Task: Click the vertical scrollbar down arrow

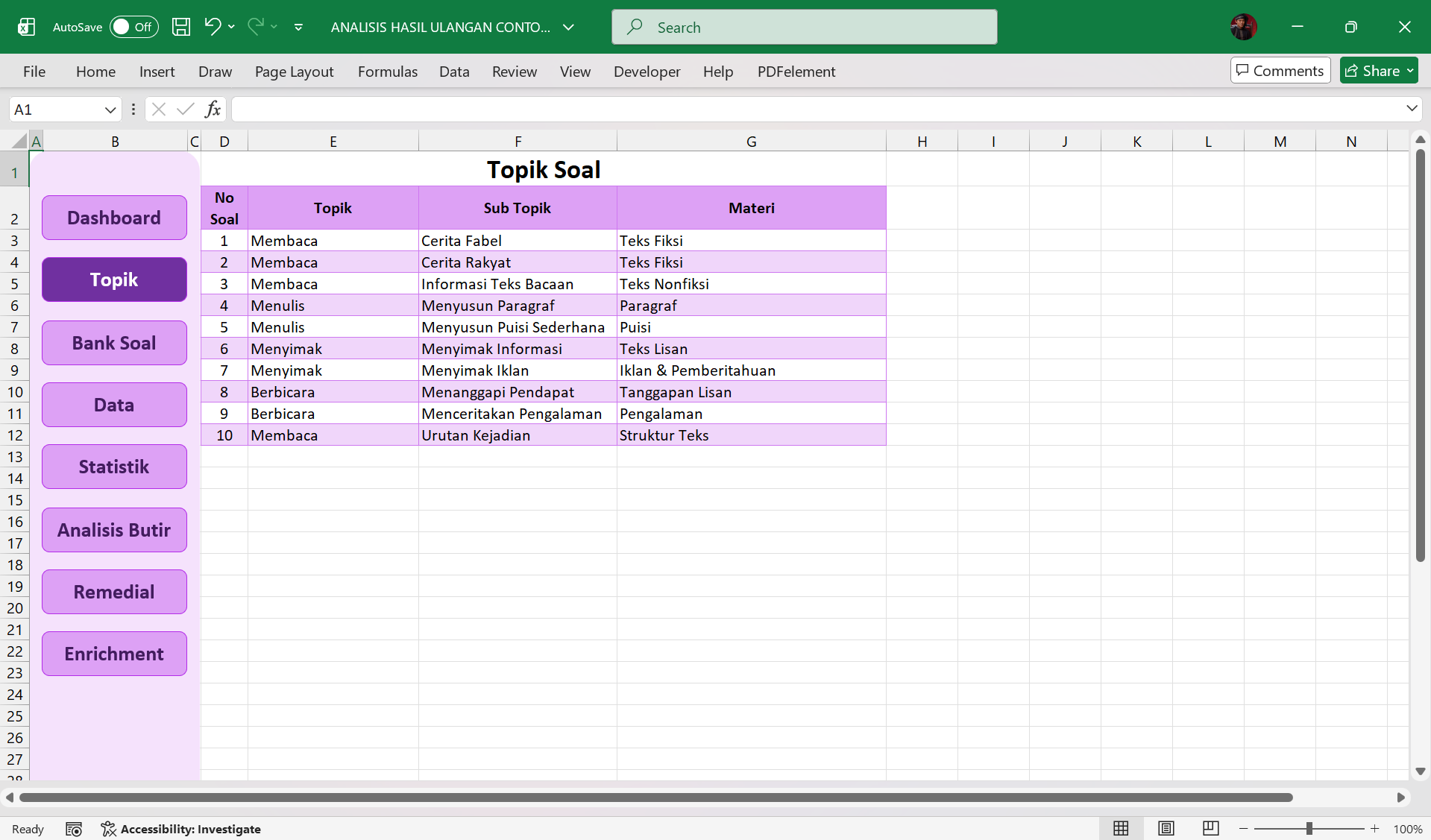Action: pos(1420,771)
